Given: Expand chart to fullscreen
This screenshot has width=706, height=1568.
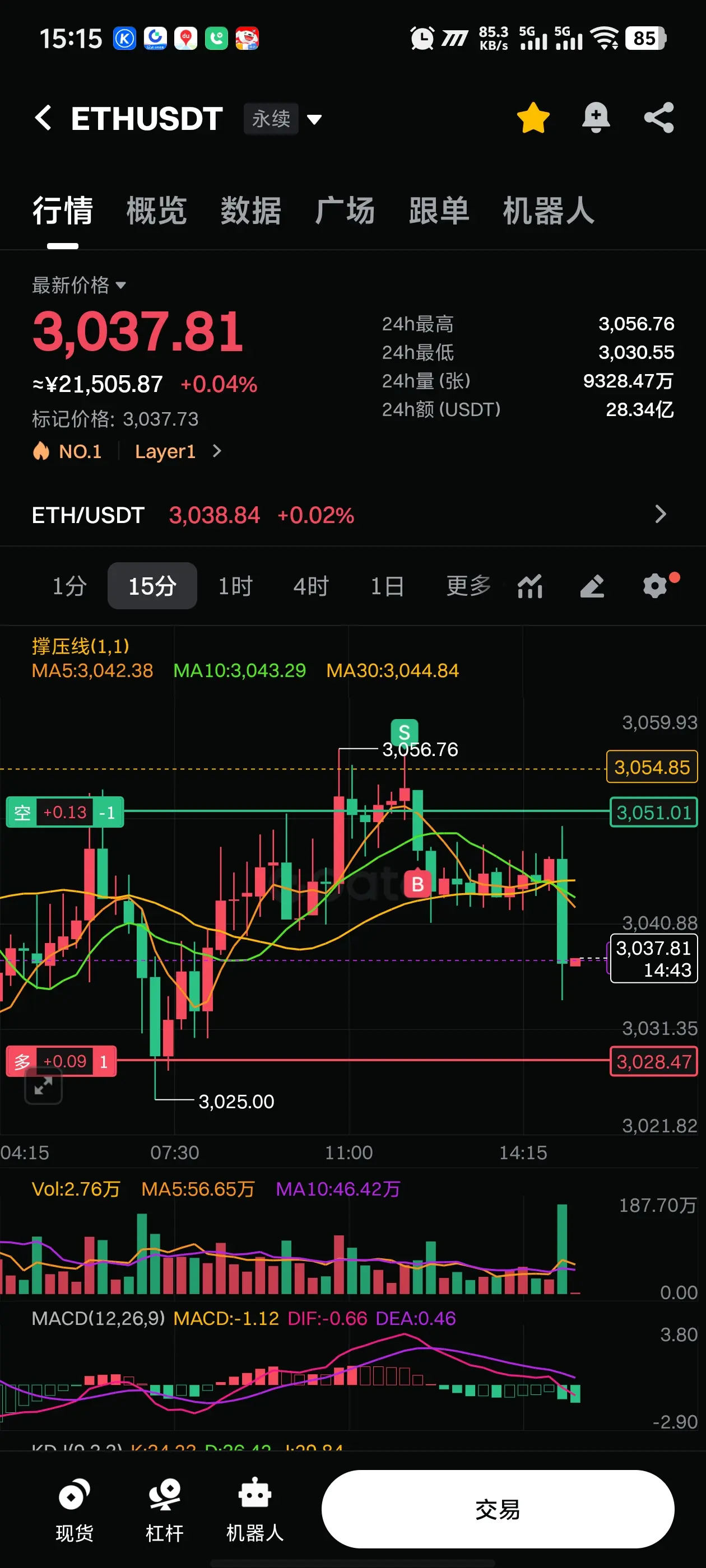Looking at the screenshot, I should (x=43, y=1086).
